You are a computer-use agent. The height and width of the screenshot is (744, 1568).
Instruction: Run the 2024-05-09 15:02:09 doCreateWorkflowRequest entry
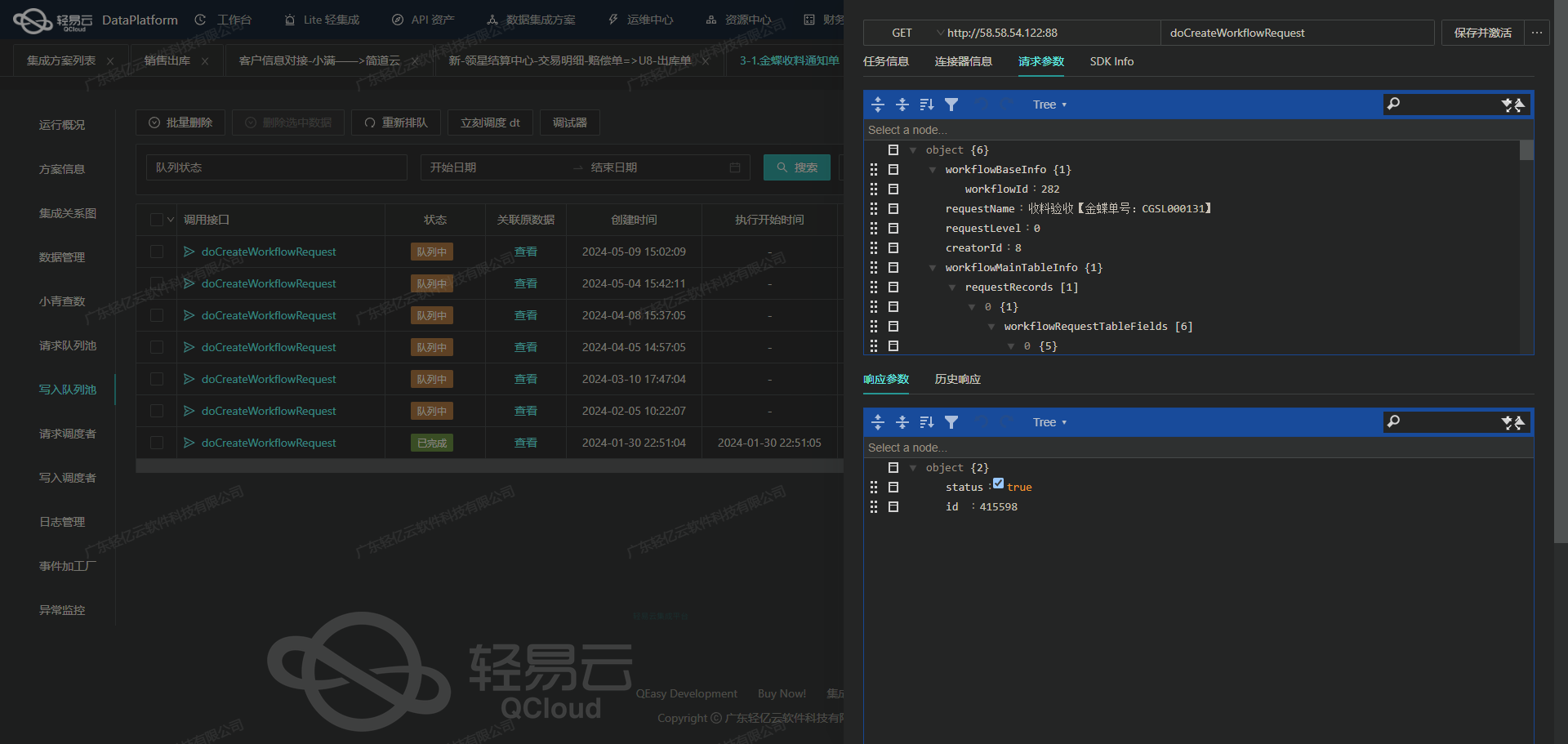189,252
